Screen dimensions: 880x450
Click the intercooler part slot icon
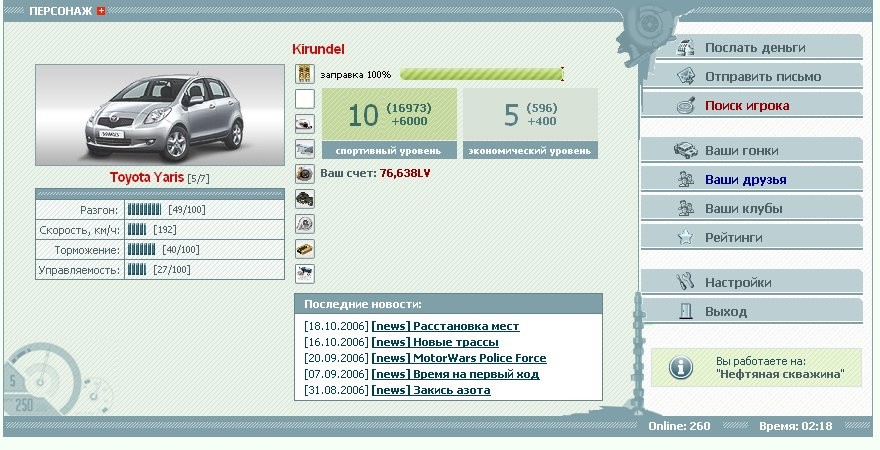pyautogui.click(x=305, y=149)
